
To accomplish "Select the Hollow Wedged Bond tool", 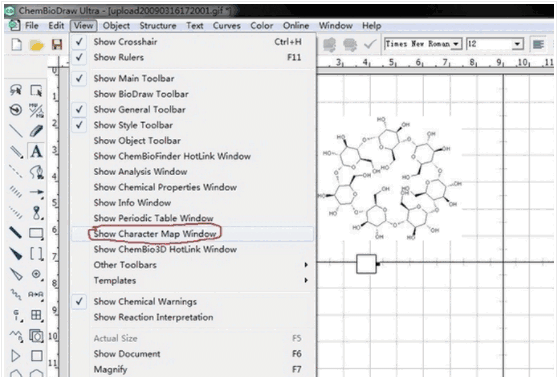I will click(x=16, y=274).
